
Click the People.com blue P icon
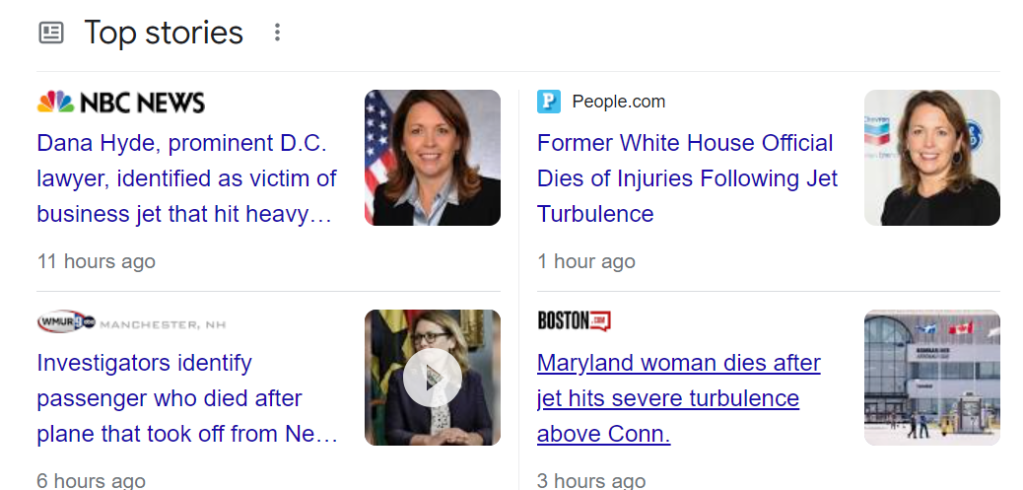tap(549, 102)
